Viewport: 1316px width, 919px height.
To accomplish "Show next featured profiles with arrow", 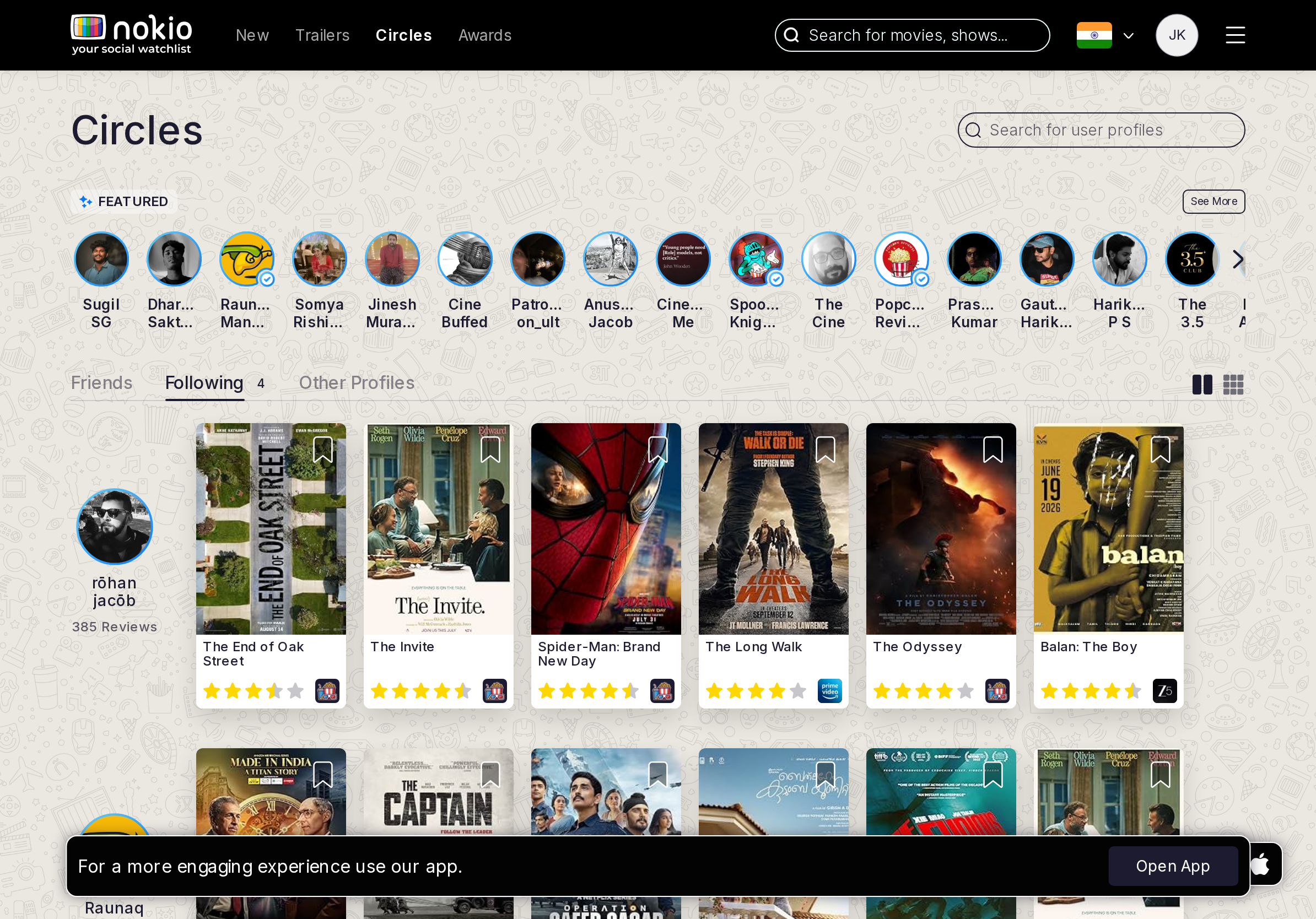I will click(x=1238, y=259).
